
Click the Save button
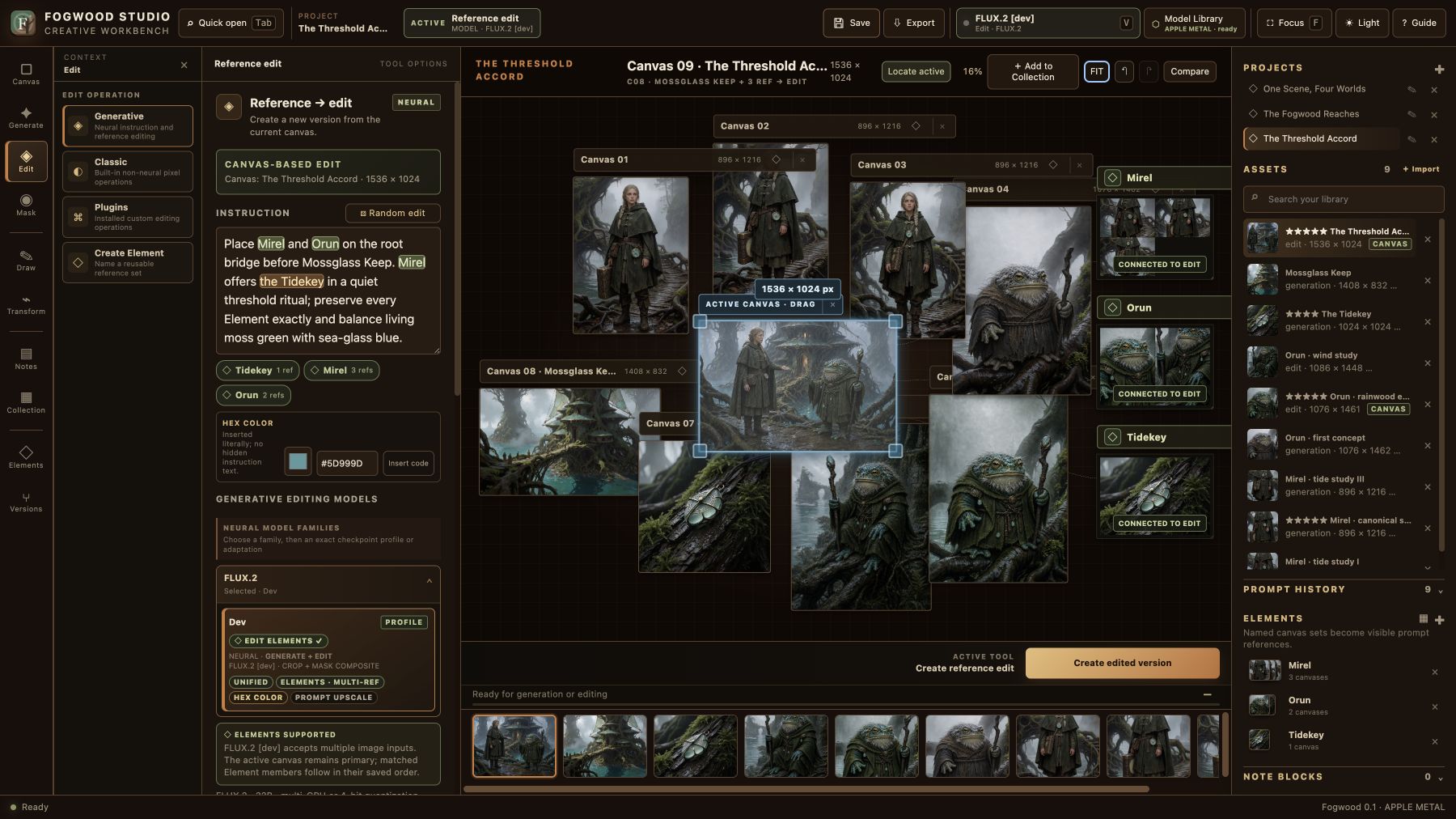851,23
